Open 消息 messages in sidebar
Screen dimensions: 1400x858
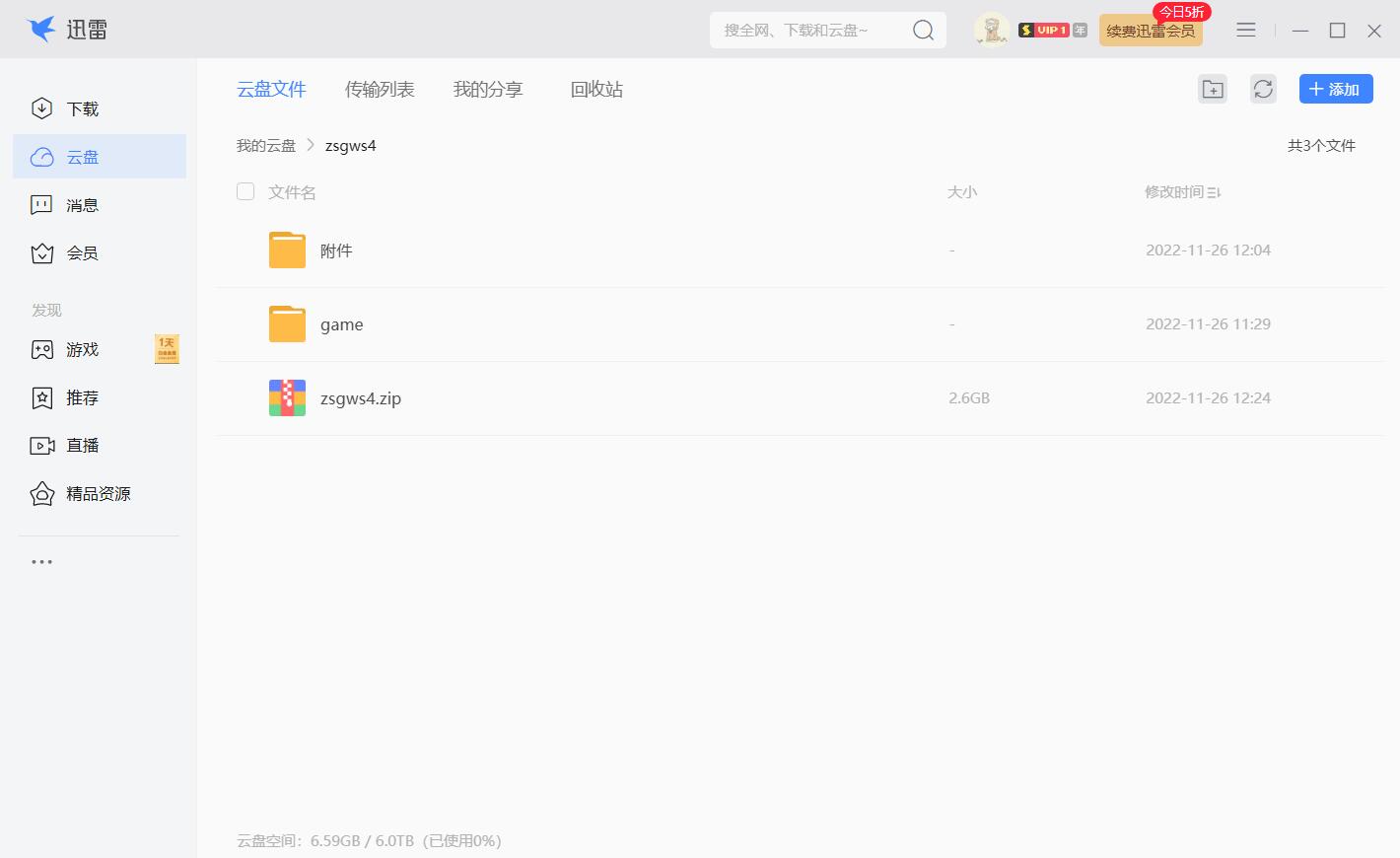coord(83,205)
